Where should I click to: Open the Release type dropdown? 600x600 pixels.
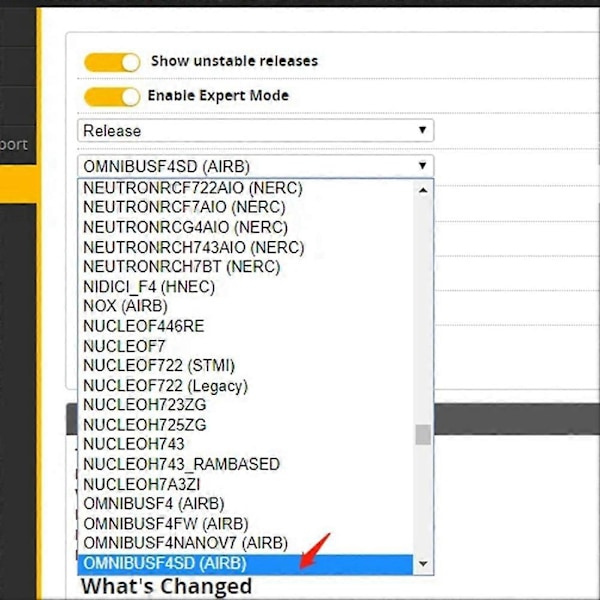pyautogui.click(x=255, y=130)
